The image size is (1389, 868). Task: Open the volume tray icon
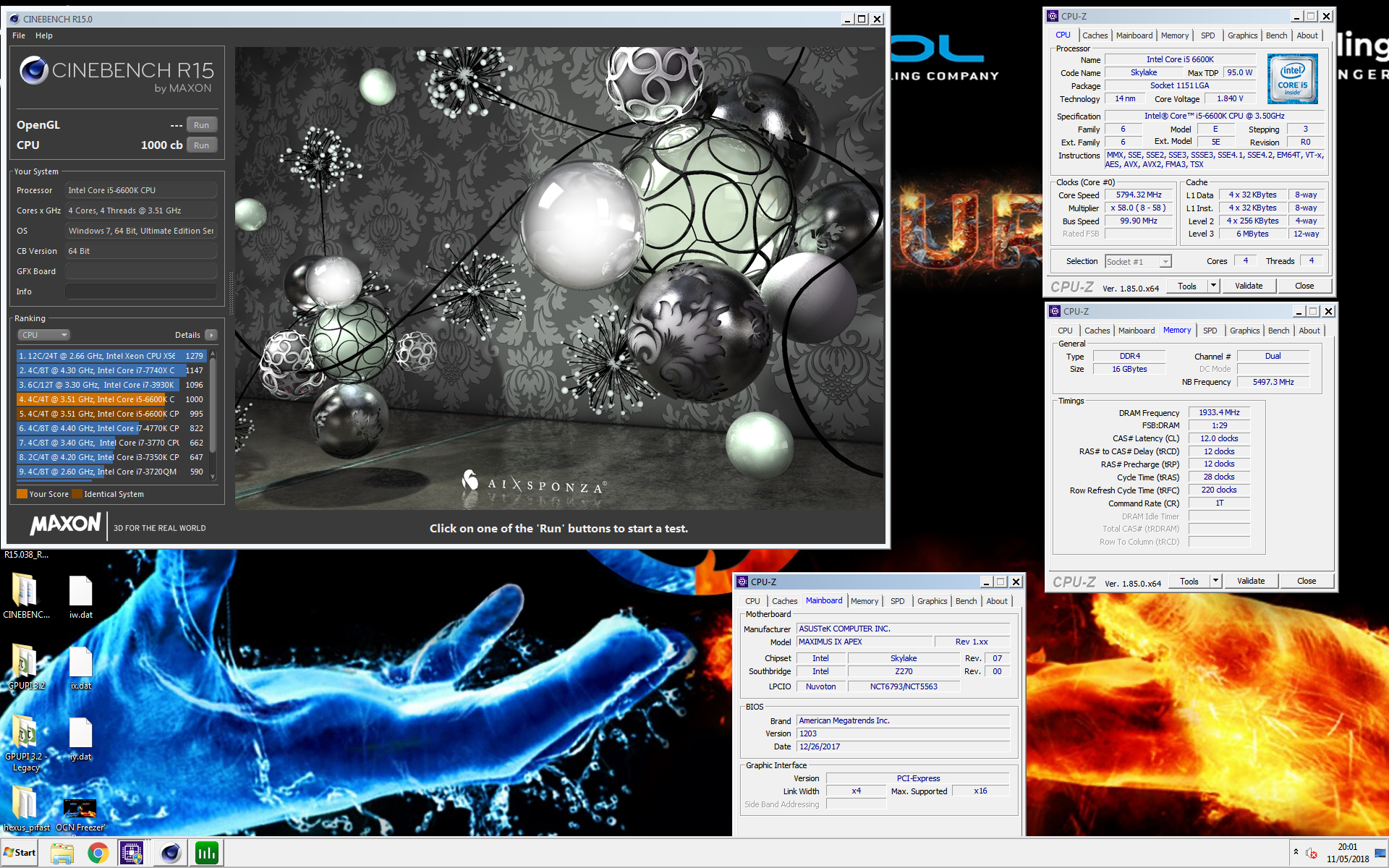coord(1311,854)
